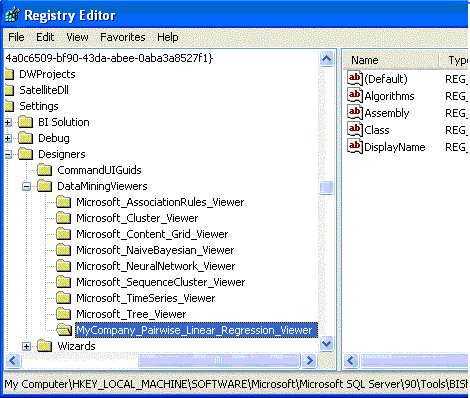Open the Favorites menu
Image resolution: width=470 pixels, height=398 pixels.
click(x=123, y=37)
